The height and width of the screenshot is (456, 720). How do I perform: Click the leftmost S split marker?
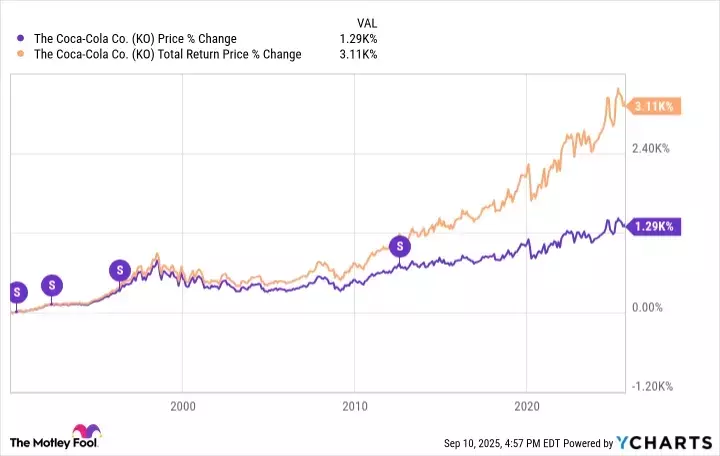point(16,292)
